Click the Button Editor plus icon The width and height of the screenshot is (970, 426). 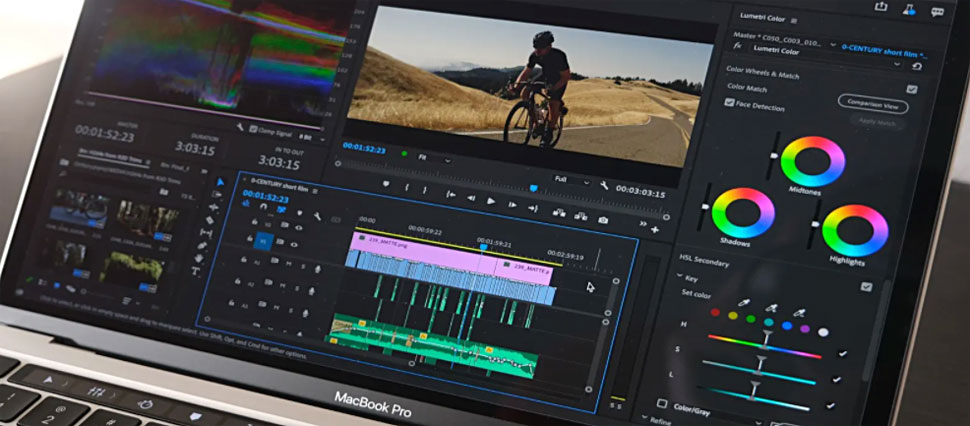click(654, 229)
